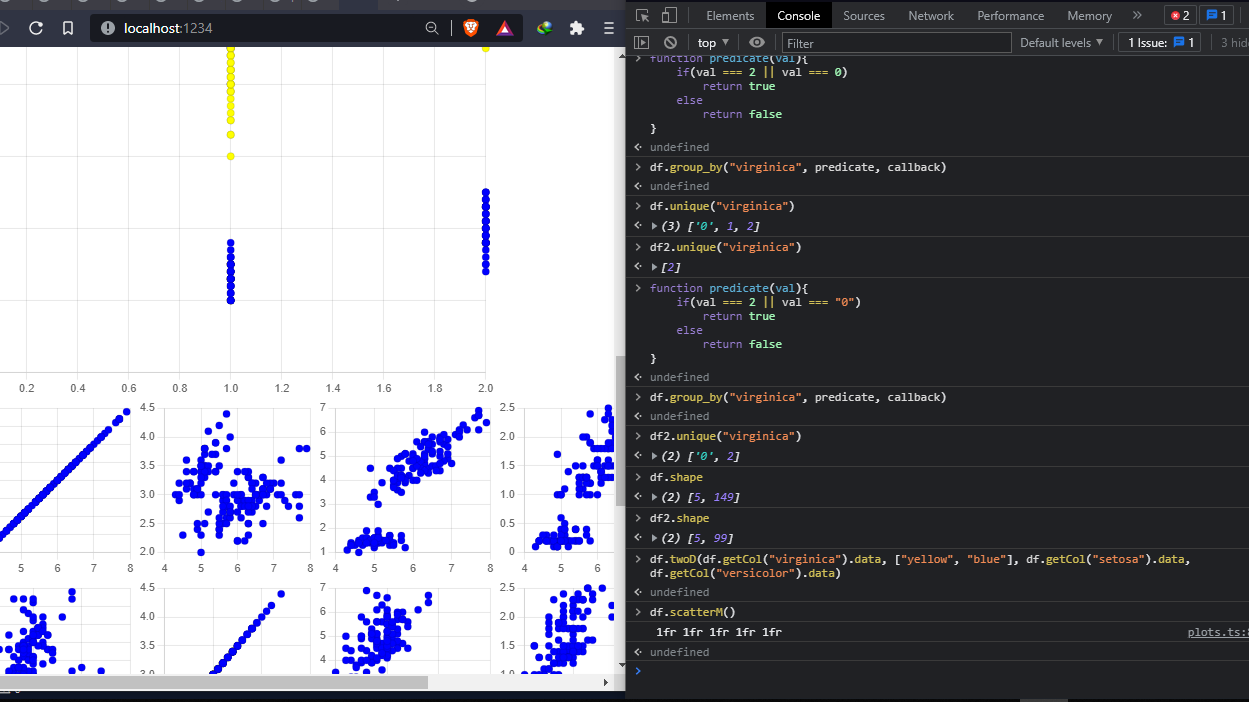The width and height of the screenshot is (1249, 702).
Task: Open the plots.ts source link
Action: pos(1217,632)
